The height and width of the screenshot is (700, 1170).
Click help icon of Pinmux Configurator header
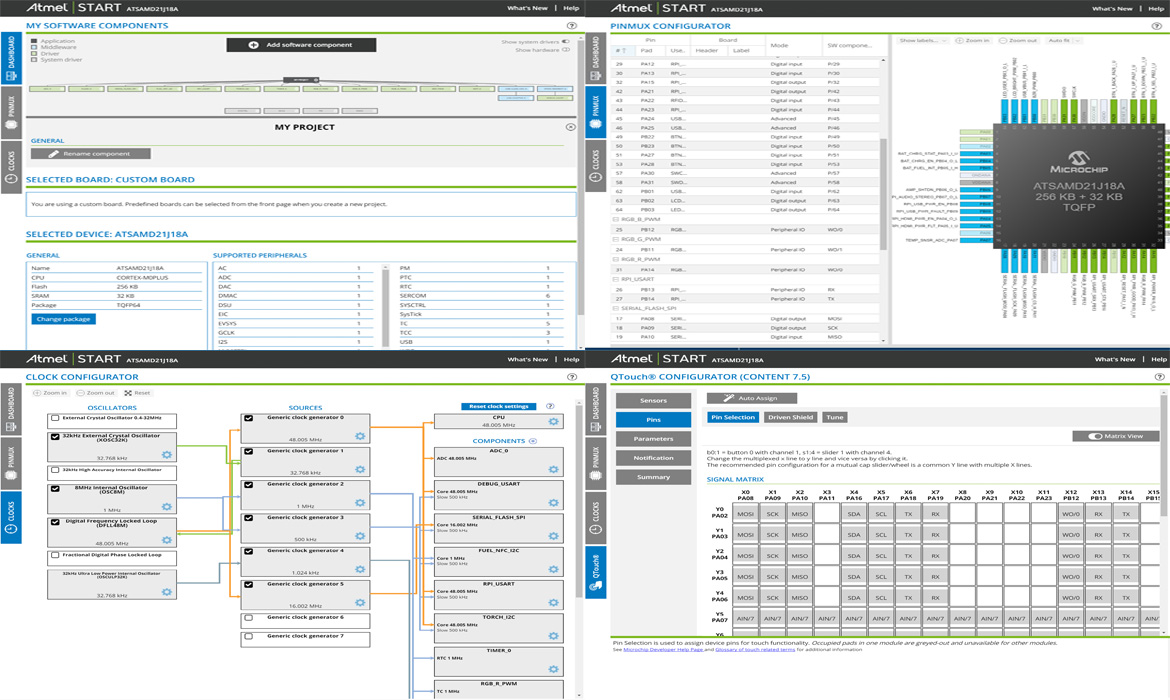(x=1157, y=26)
